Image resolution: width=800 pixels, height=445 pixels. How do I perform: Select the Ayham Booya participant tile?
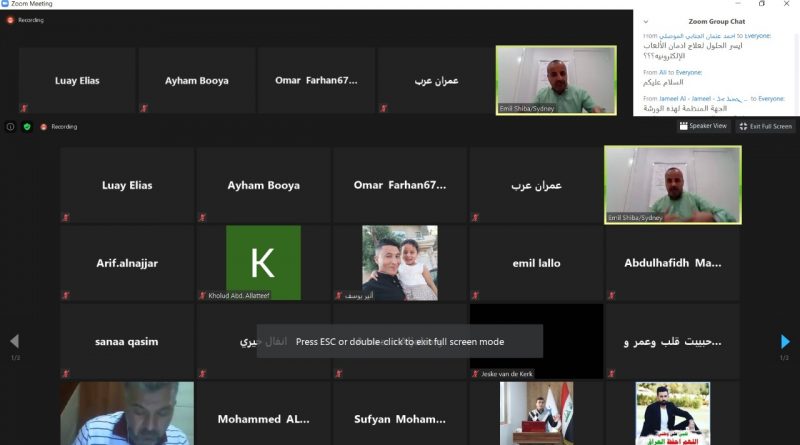click(x=263, y=185)
